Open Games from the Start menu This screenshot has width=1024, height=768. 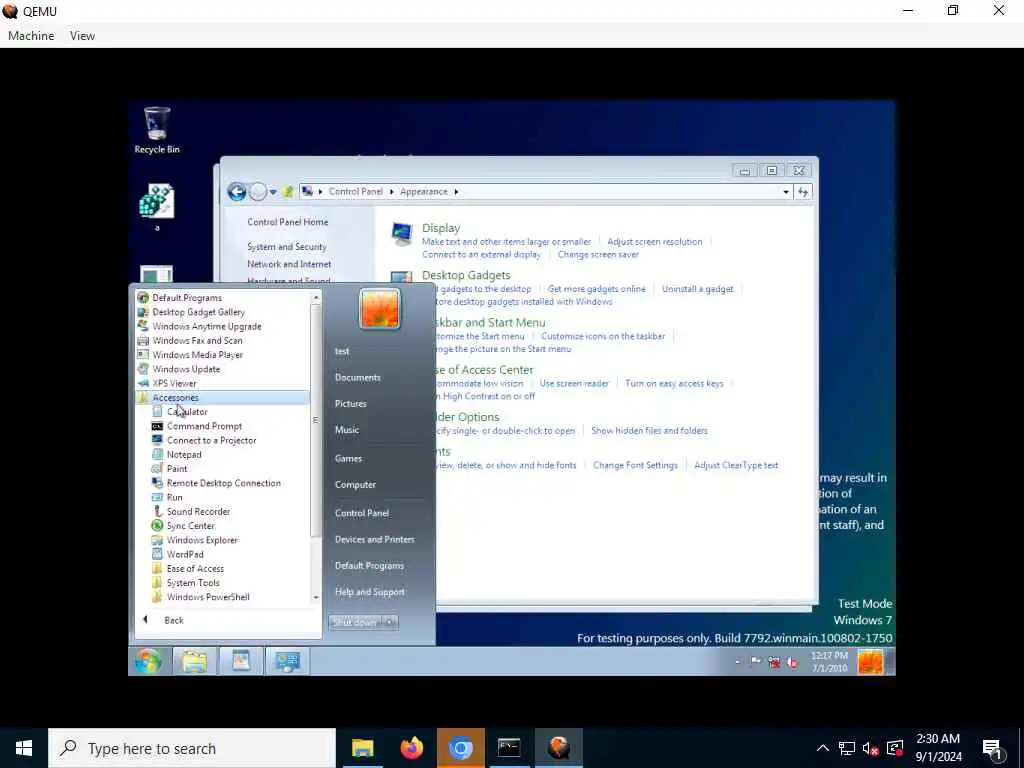pyautogui.click(x=348, y=458)
